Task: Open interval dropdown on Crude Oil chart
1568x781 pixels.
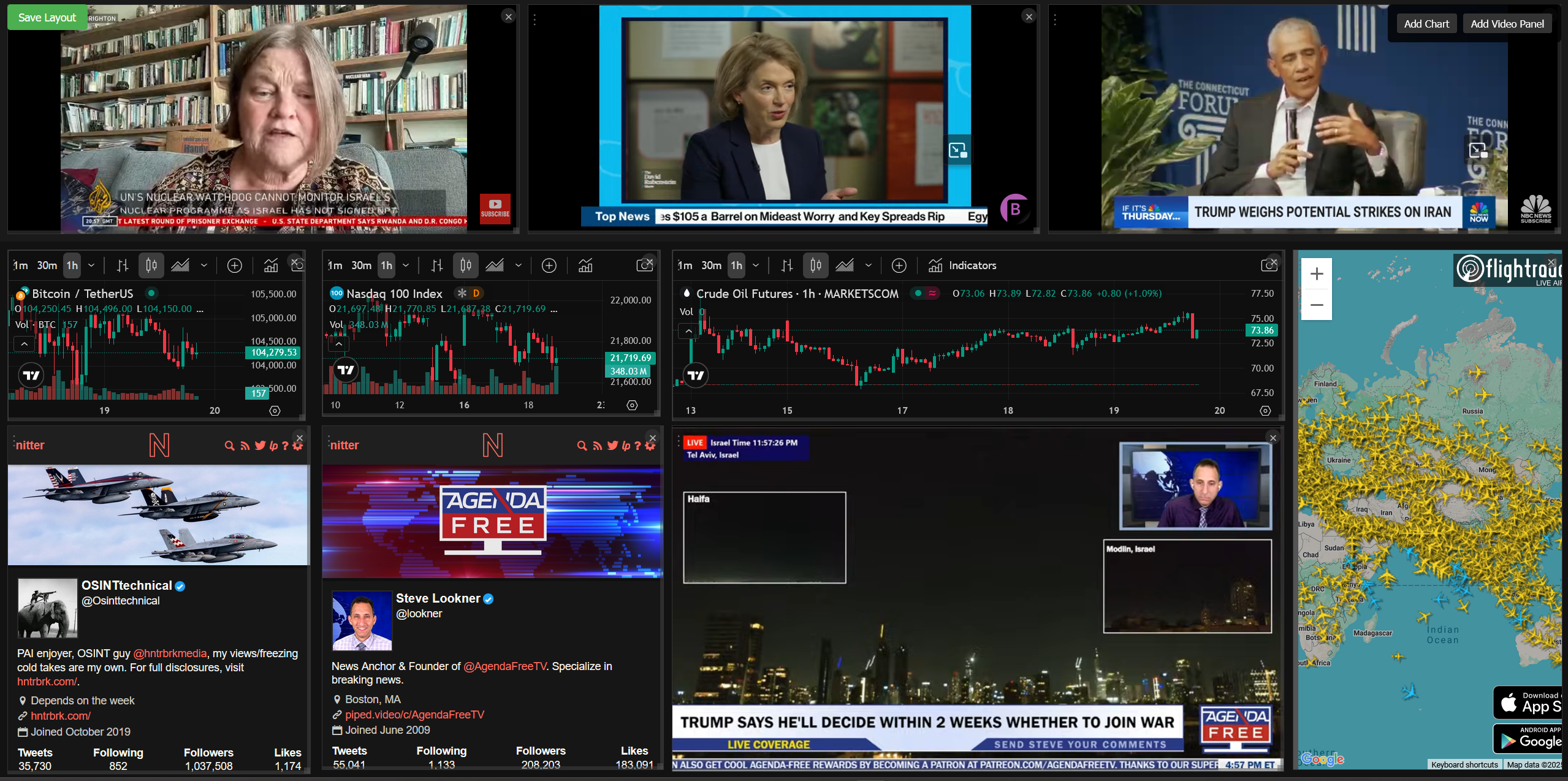Action: pos(756,265)
